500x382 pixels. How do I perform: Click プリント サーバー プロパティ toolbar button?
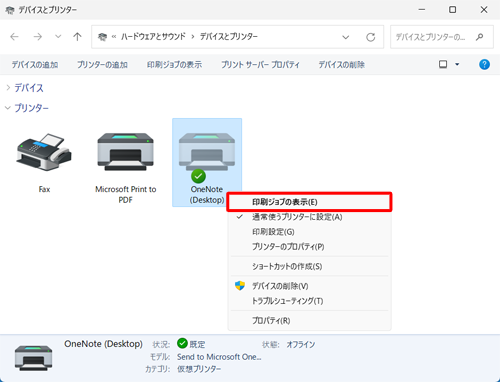point(260,65)
